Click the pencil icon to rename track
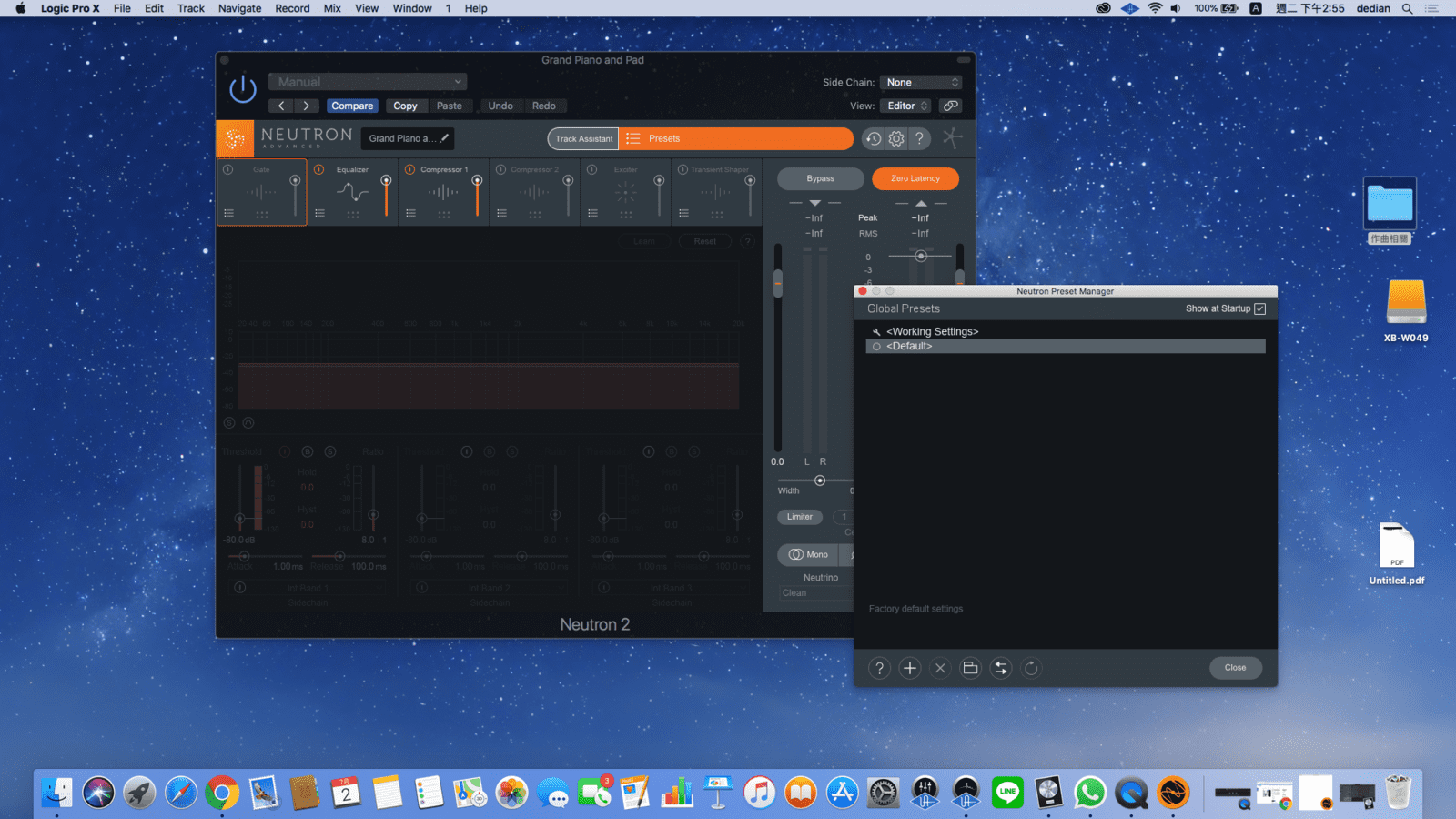 pyautogui.click(x=444, y=138)
